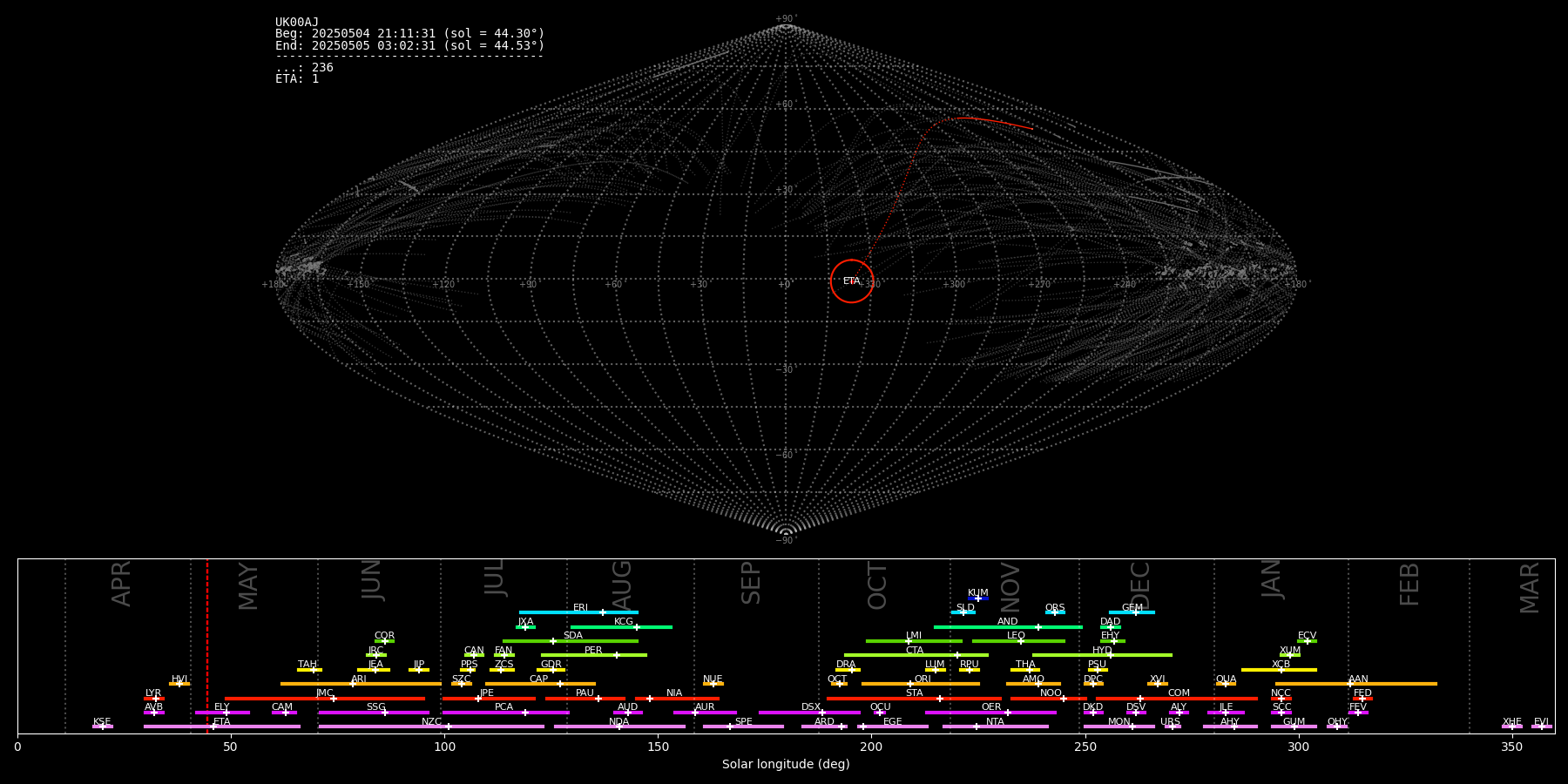This screenshot has height=784, width=1568.
Task: Click the AAN orange shower bar
Action: [1356, 684]
